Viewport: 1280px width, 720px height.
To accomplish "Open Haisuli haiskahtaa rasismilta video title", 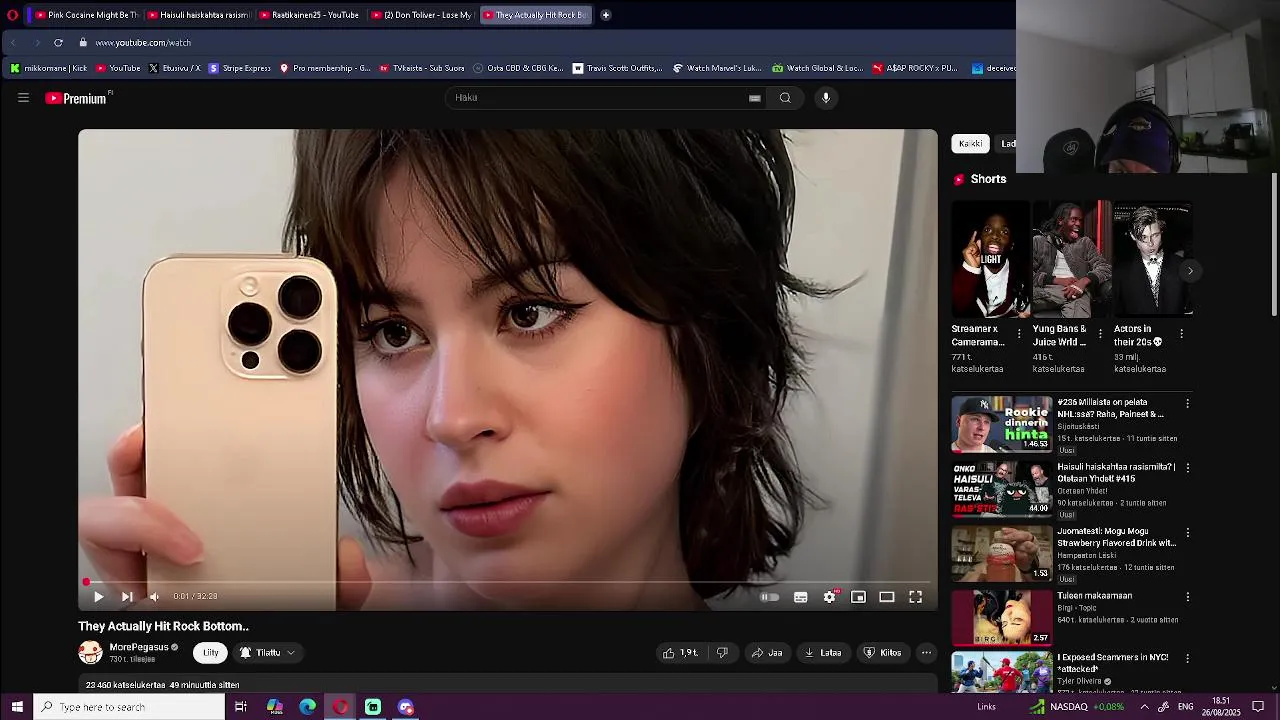I will point(1116,473).
